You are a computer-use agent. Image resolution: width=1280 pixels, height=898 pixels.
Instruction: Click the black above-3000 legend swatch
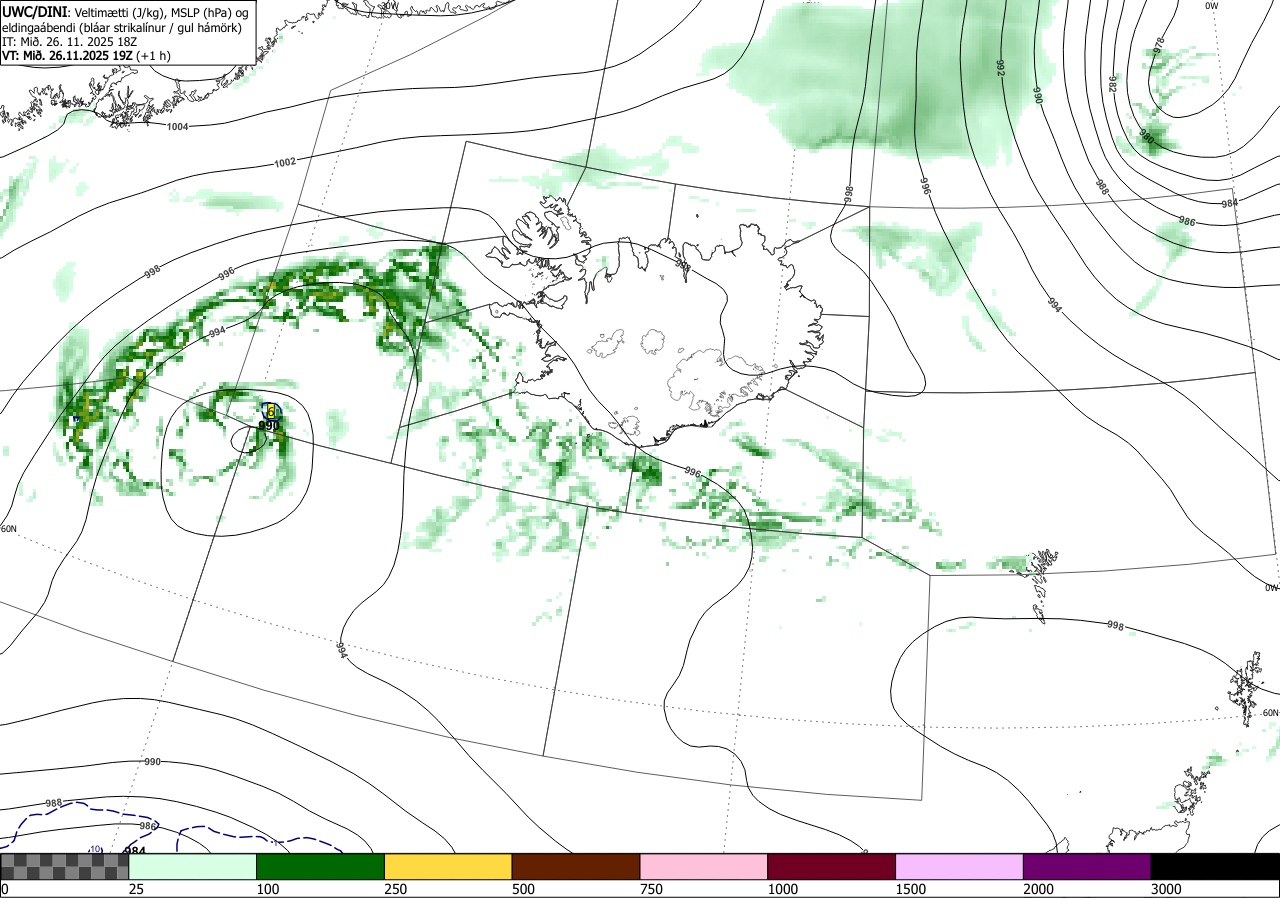pos(1215,866)
